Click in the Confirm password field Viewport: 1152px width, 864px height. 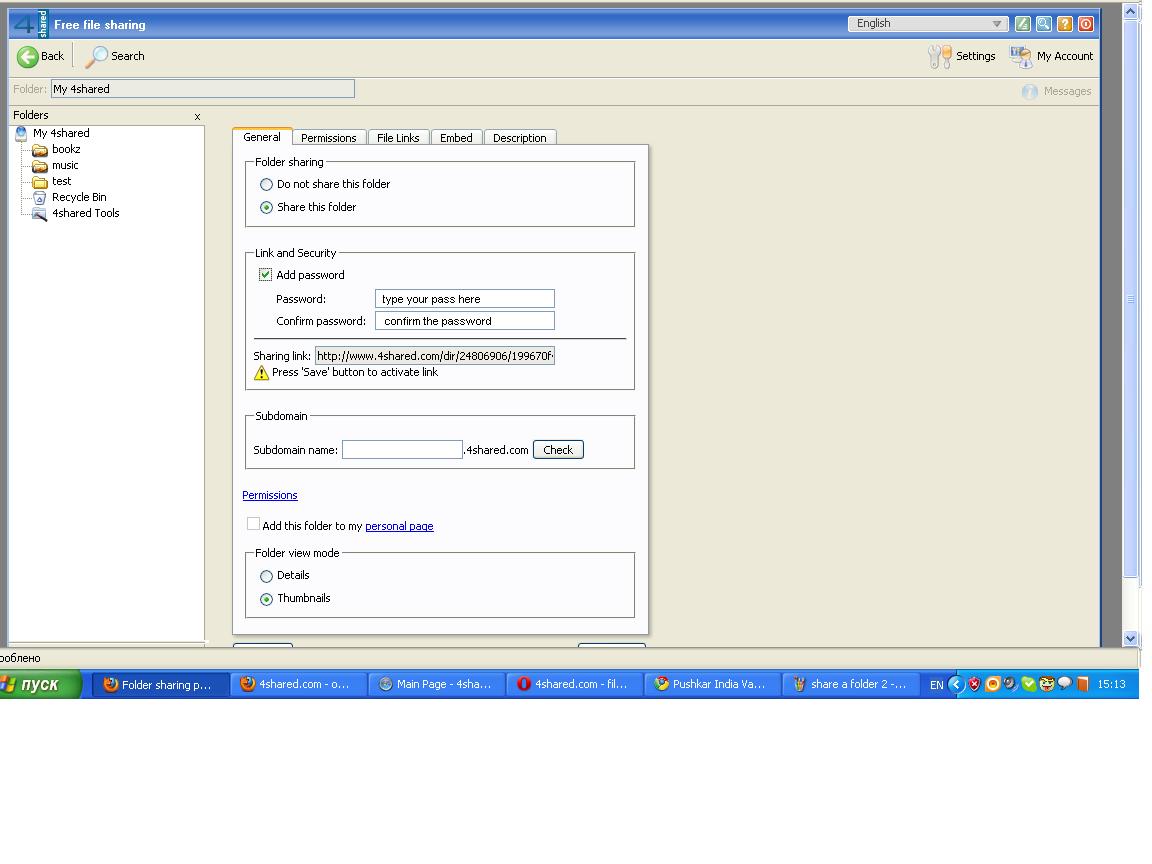point(464,321)
